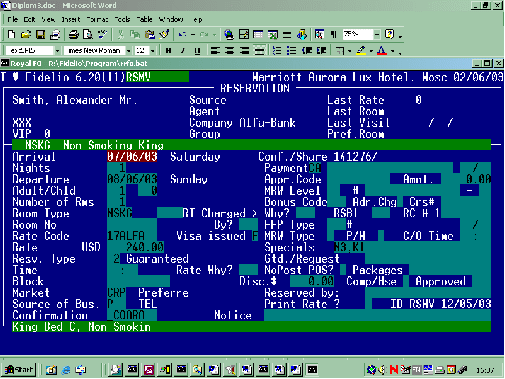Open the Table menu in Word
The width and height of the screenshot is (505, 379).
tap(144, 19)
